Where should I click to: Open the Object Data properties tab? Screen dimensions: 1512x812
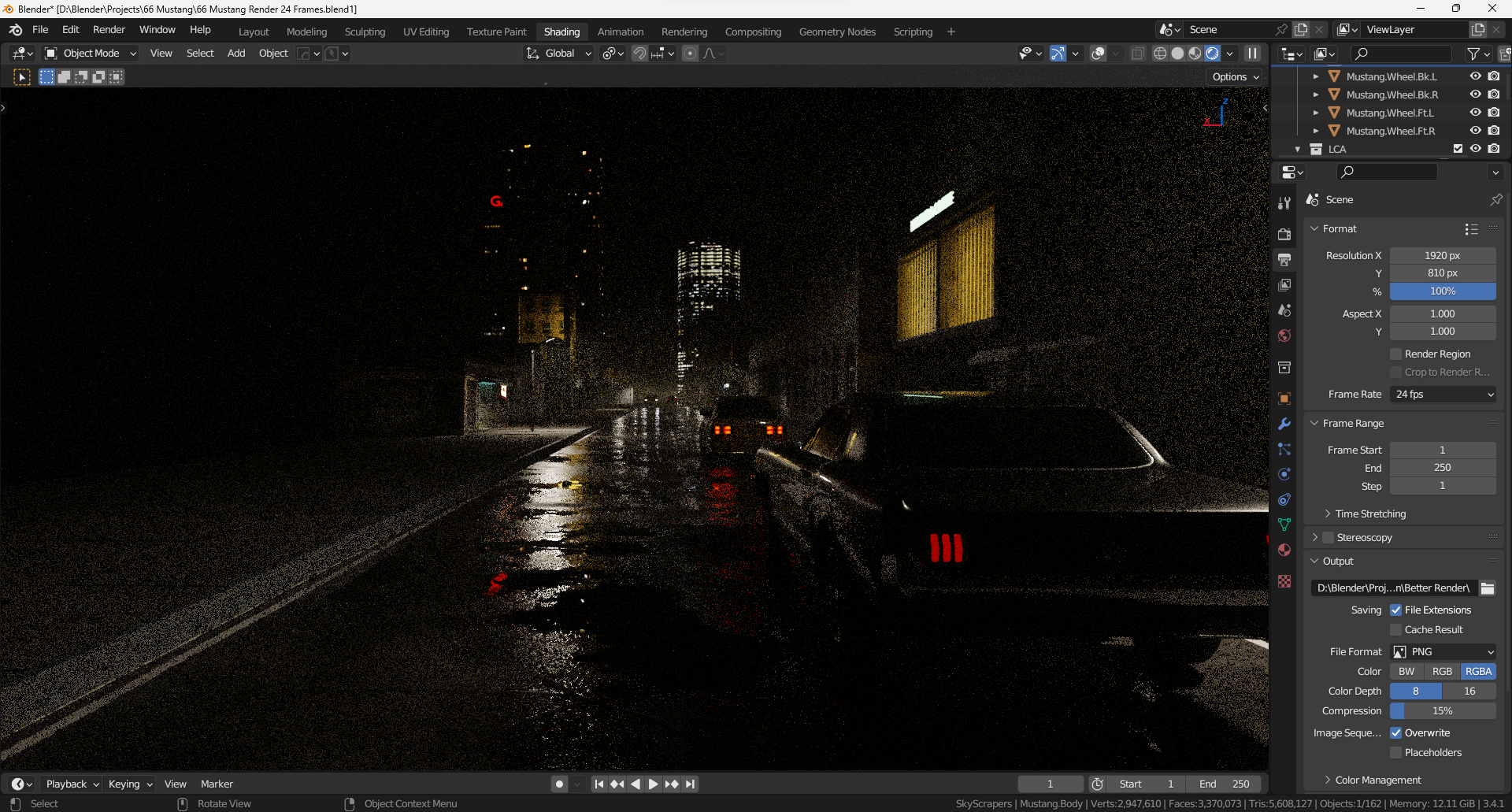(1284, 525)
